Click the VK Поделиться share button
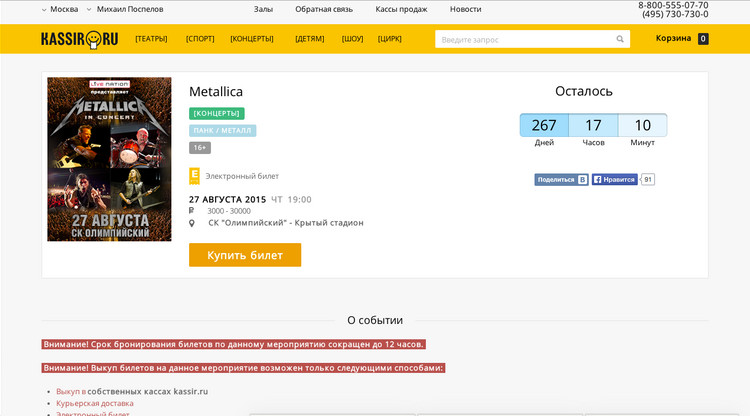 point(560,180)
